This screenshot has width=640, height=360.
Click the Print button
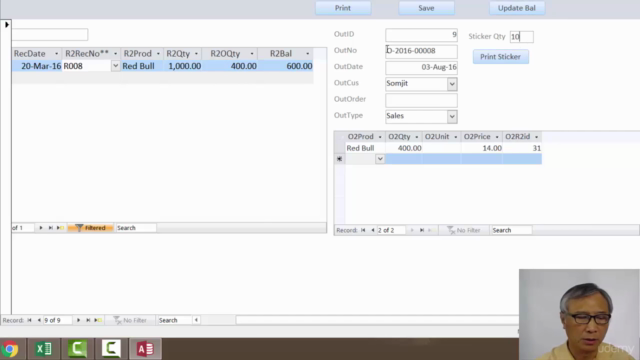tap(343, 8)
